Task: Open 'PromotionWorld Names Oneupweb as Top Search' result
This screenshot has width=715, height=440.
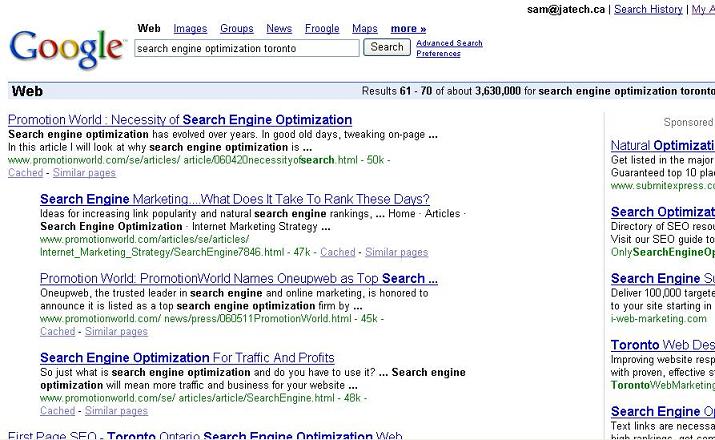Action: [239, 278]
